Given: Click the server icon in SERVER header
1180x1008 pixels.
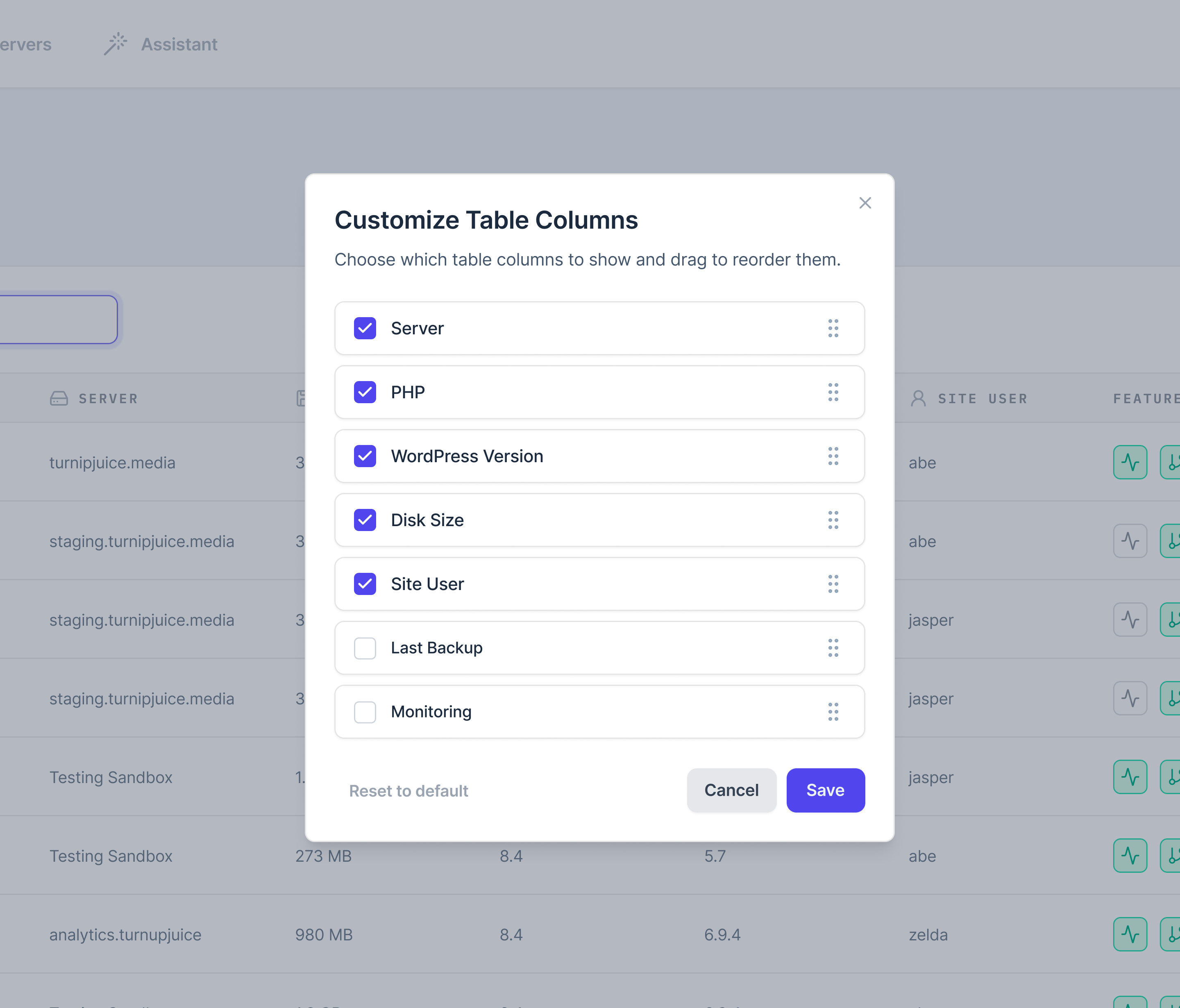Looking at the screenshot, I should coord(59,399).
